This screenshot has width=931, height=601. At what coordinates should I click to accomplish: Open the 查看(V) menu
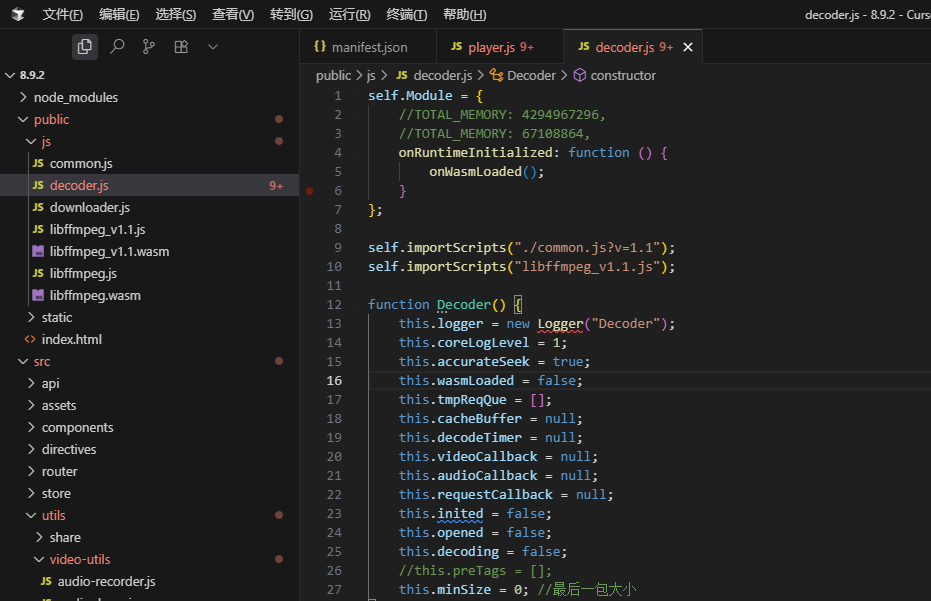[x=233, y=14]
